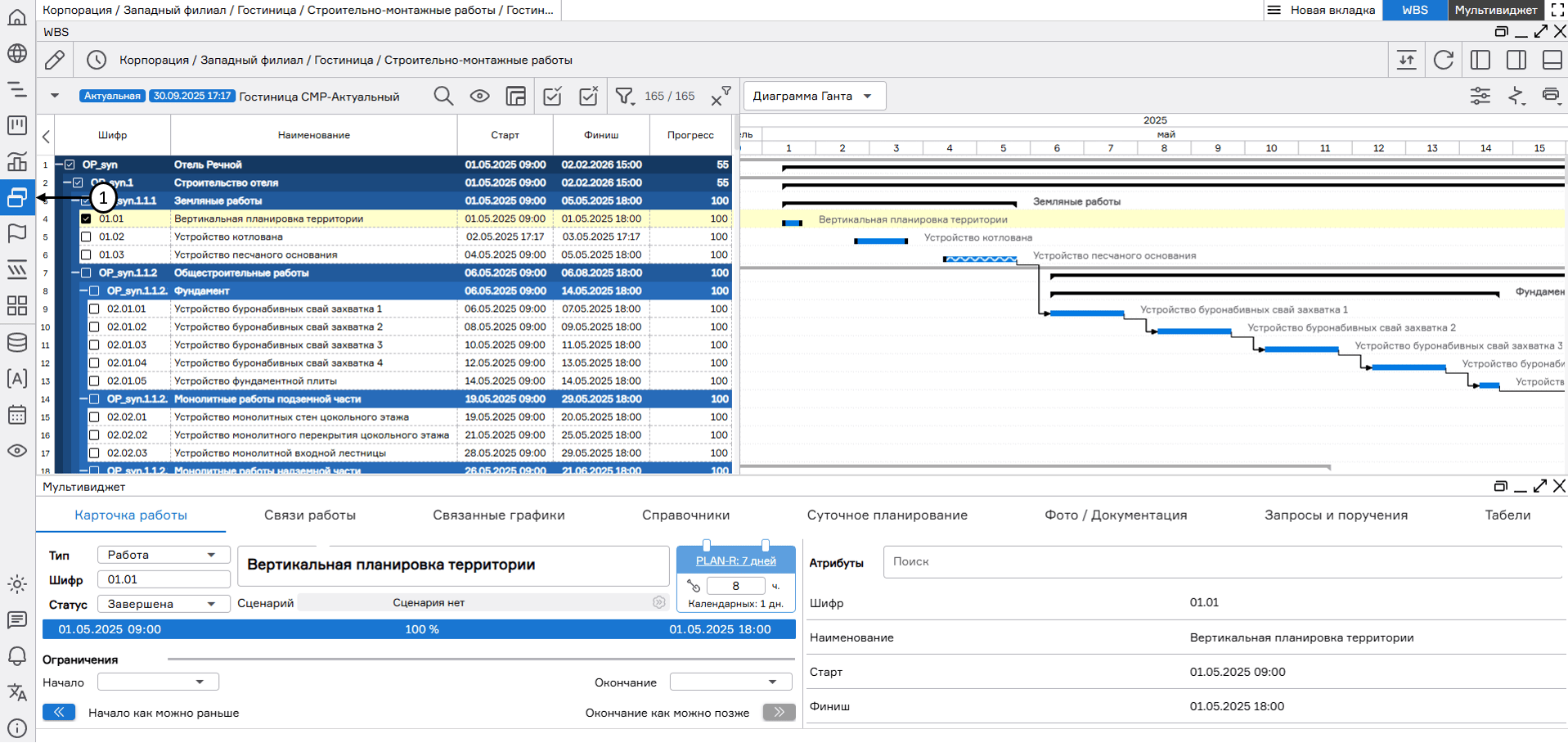
Task: Click the refresh icon at top right
Action: tap(1444, 60)
